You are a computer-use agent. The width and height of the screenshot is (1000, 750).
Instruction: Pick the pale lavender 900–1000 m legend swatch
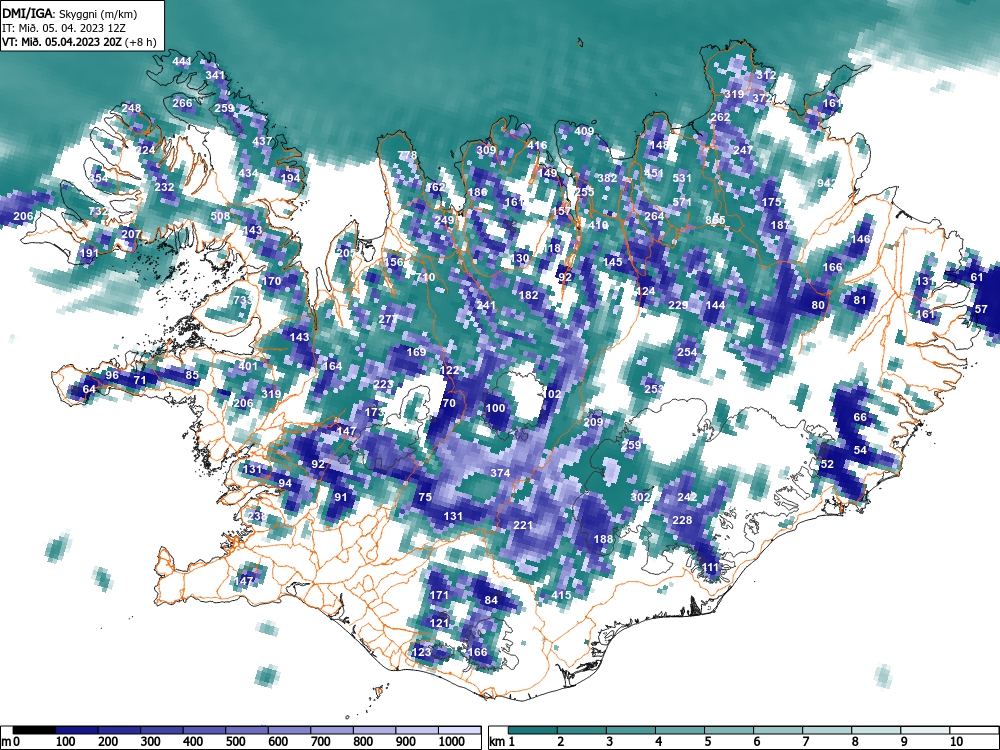(417, 730)
